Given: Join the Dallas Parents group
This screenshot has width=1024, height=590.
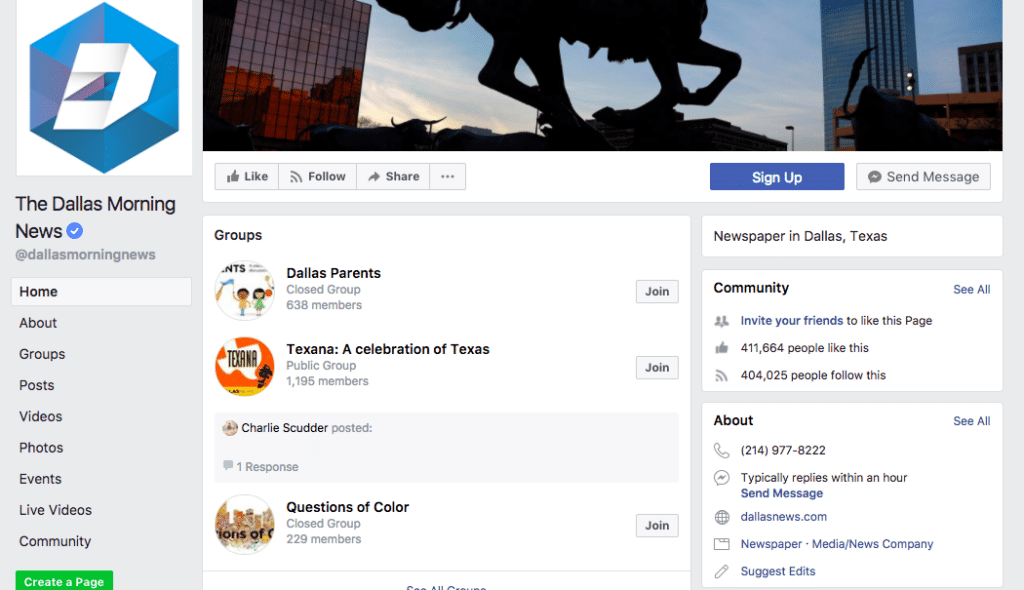Looking at the screenshot, I should (657, 291).
